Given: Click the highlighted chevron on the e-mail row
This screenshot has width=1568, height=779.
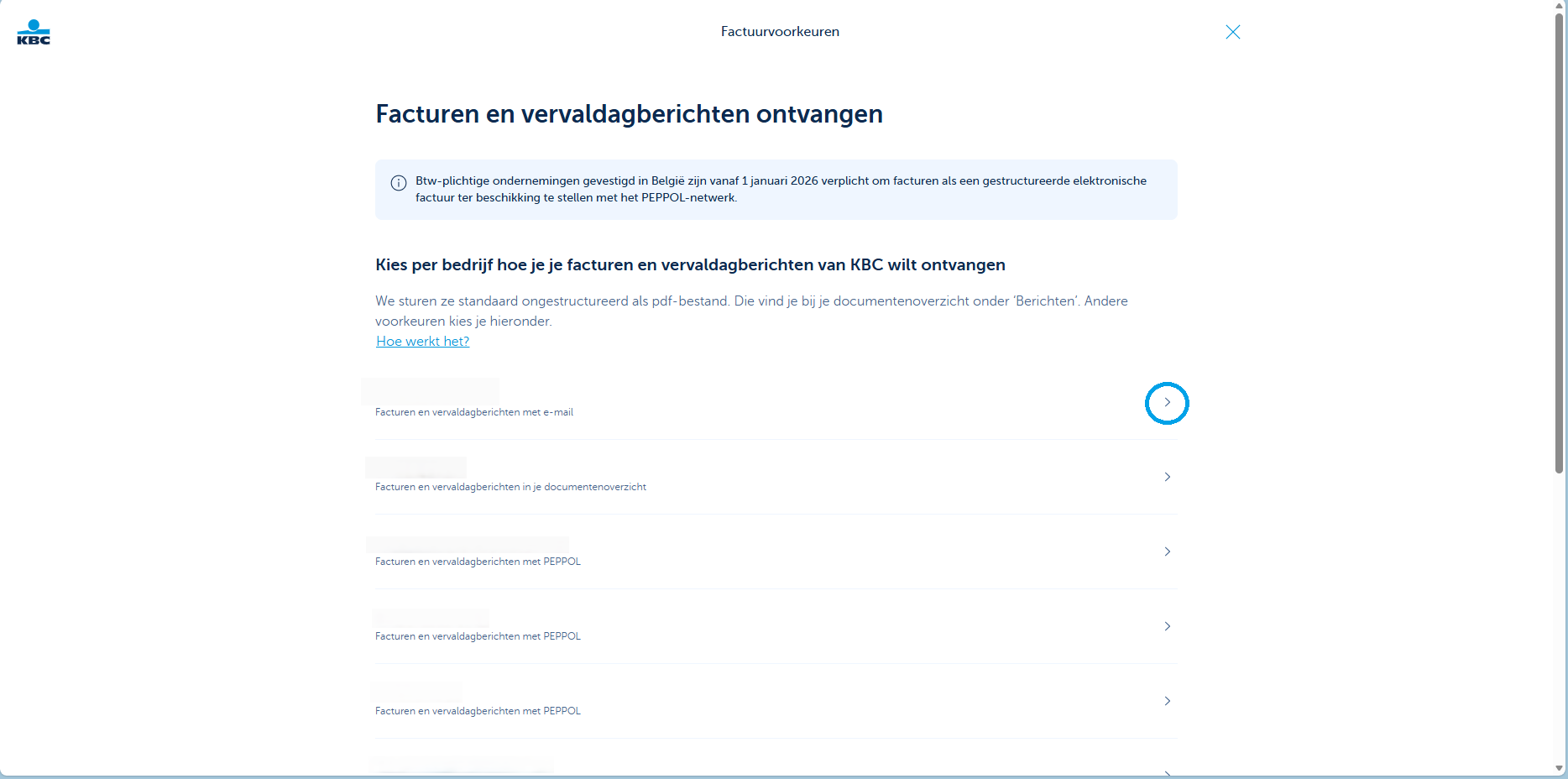Looking at the screenshot, I should coord(1167,403).
